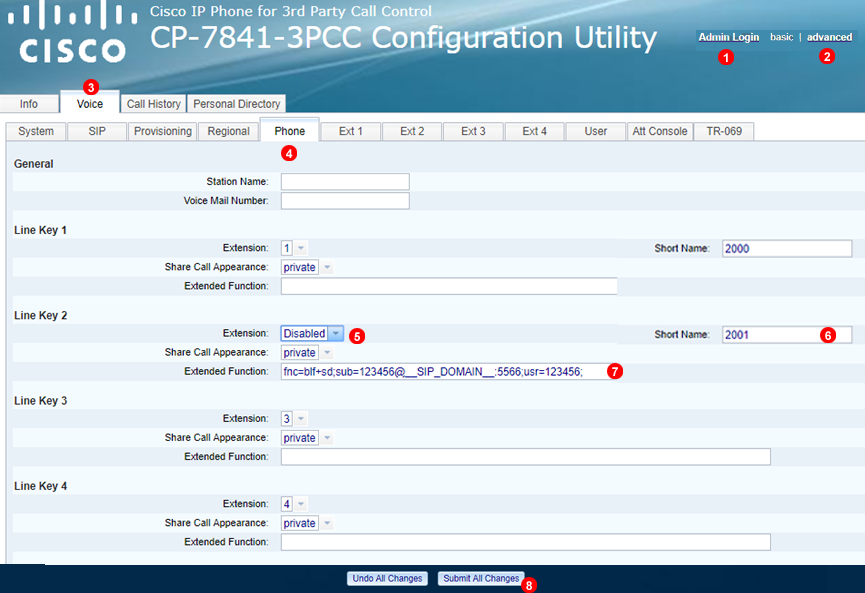Click the Voice Mail Number label
Screen dimensions: 865x593
point(226,201)
